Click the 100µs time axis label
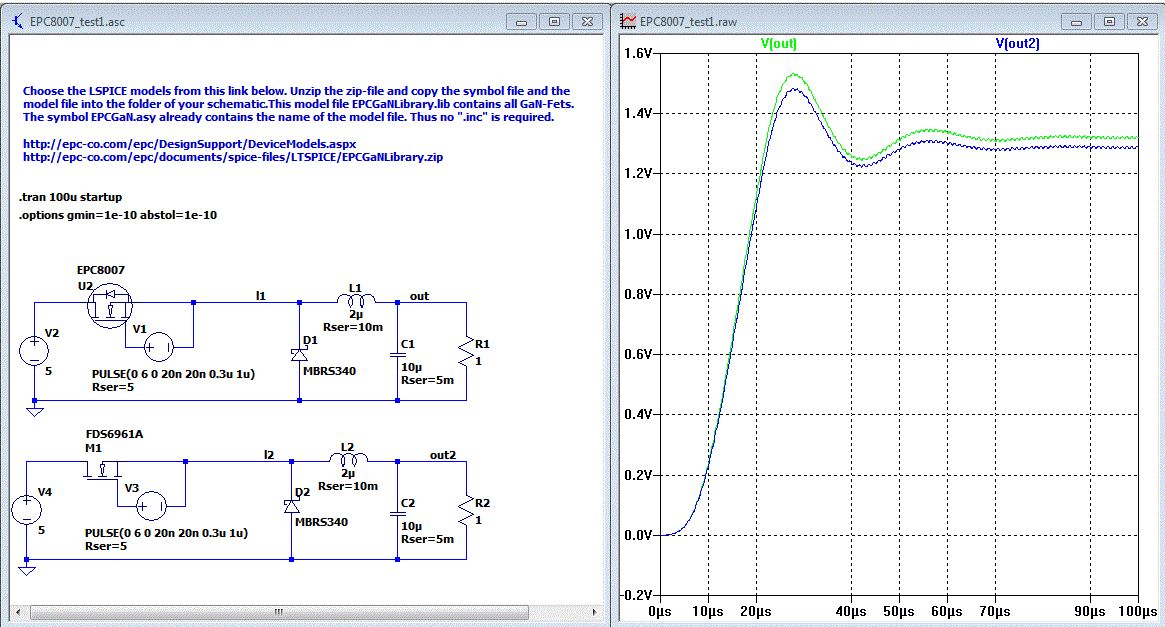 point(1138,611)
